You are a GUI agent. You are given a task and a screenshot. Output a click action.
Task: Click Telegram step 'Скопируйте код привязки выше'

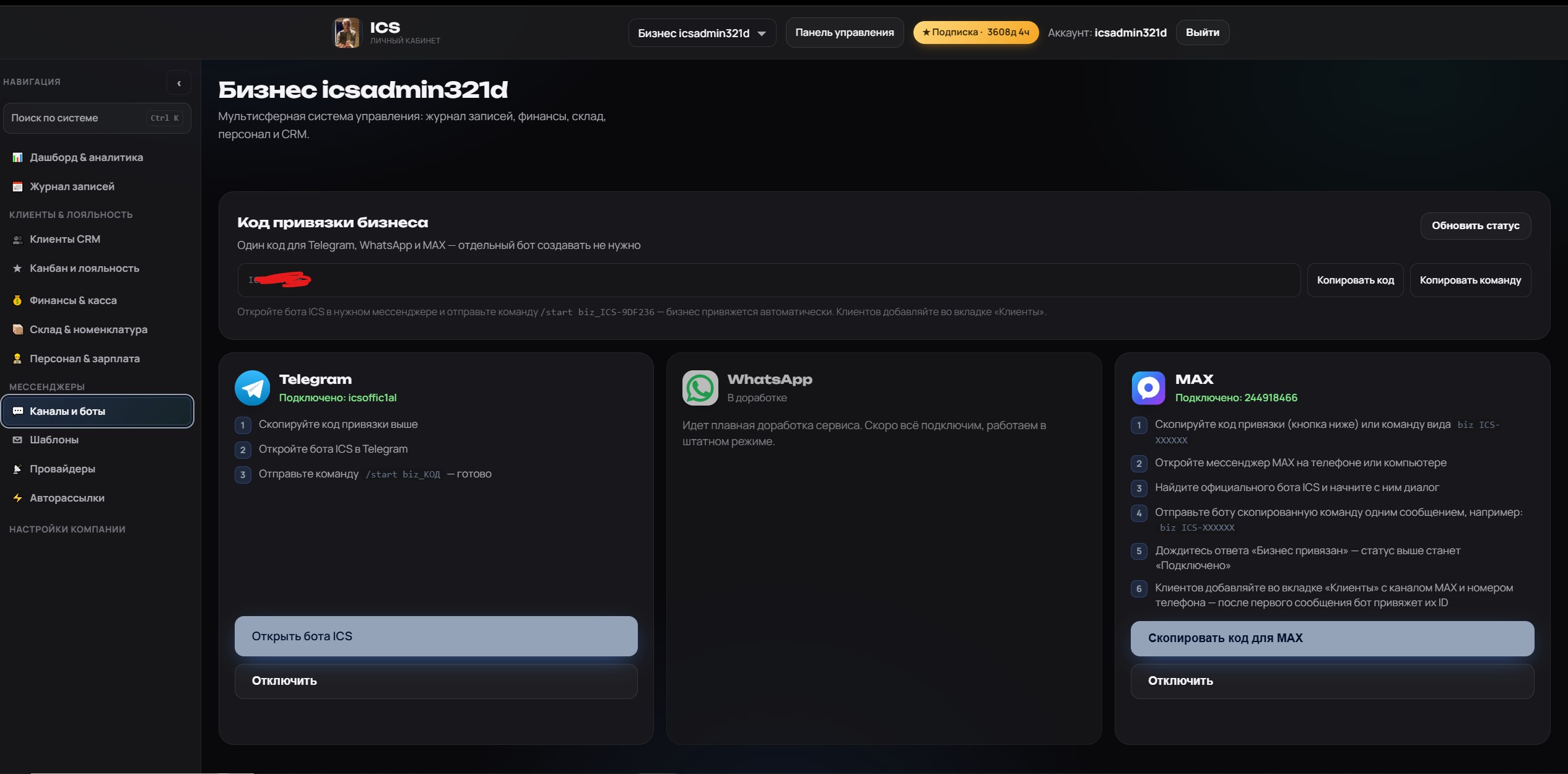pos(338,424)
